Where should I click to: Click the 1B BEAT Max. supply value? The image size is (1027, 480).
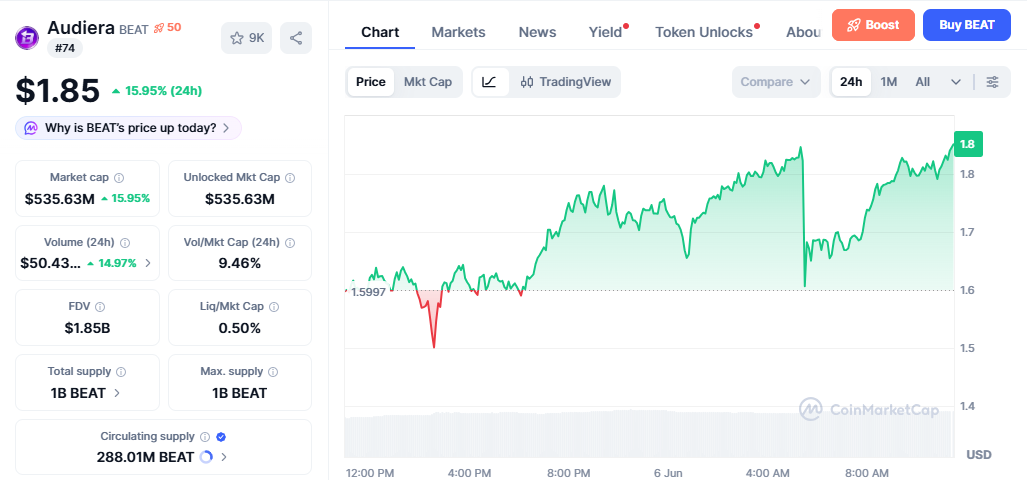click(240, 393)
